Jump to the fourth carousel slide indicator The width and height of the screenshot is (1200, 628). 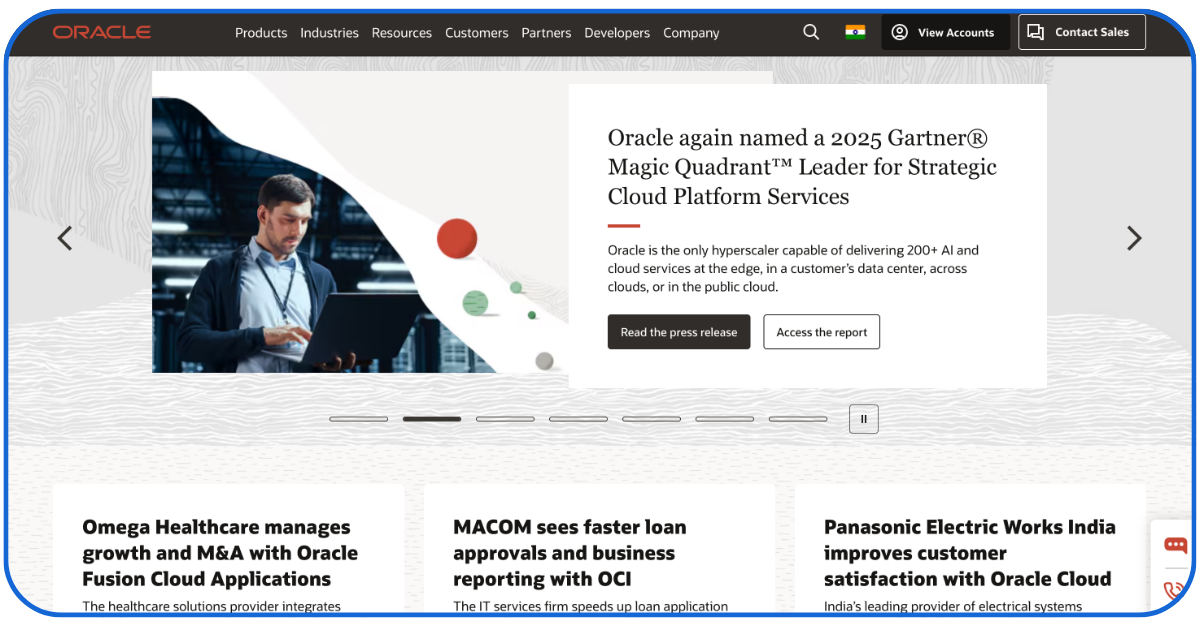pos(578,419)
